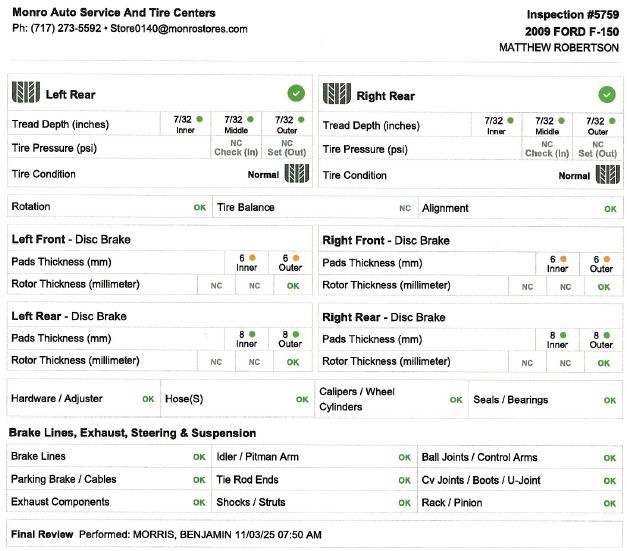Click the Right Rear Tire Condition Normal icon
The image size is (627, 551).
point(608,175)
